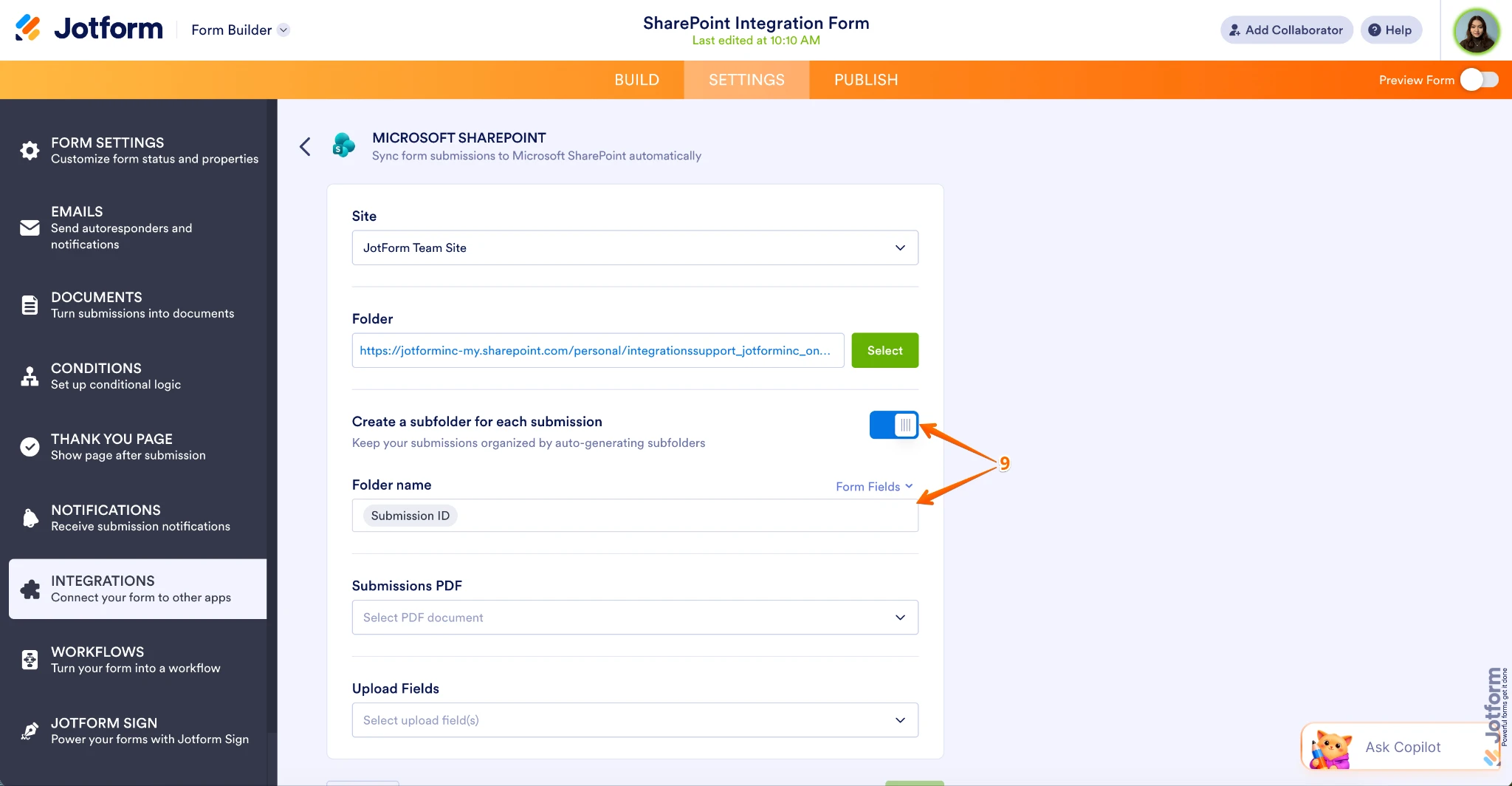Image resolution: width=1512 pixels, height=786 pixels.
Task: Open the Site dropdown showing JotForm Team Site
Action: (x=635, y=247)
